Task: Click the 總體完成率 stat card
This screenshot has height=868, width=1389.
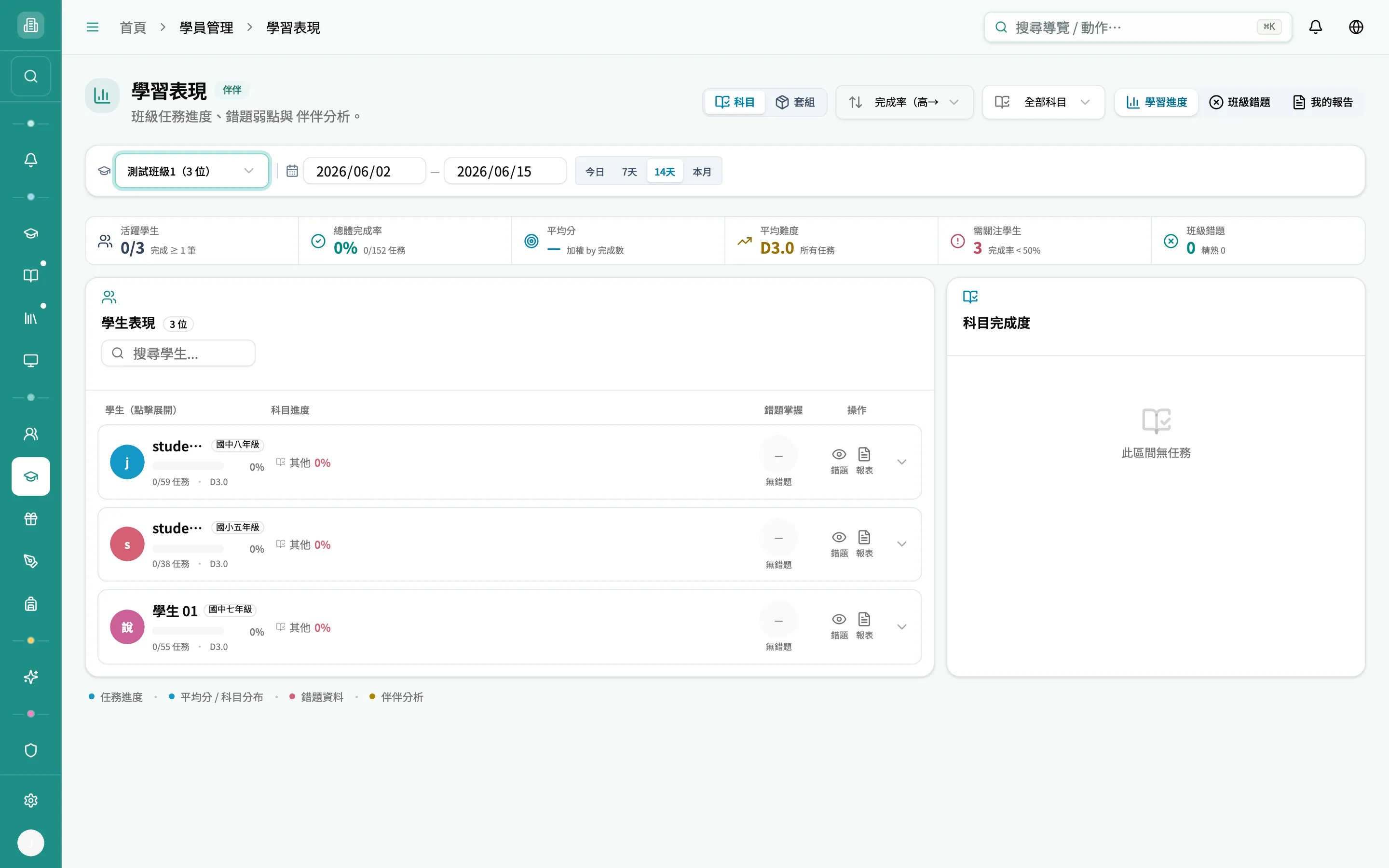Action: point(405,241)
